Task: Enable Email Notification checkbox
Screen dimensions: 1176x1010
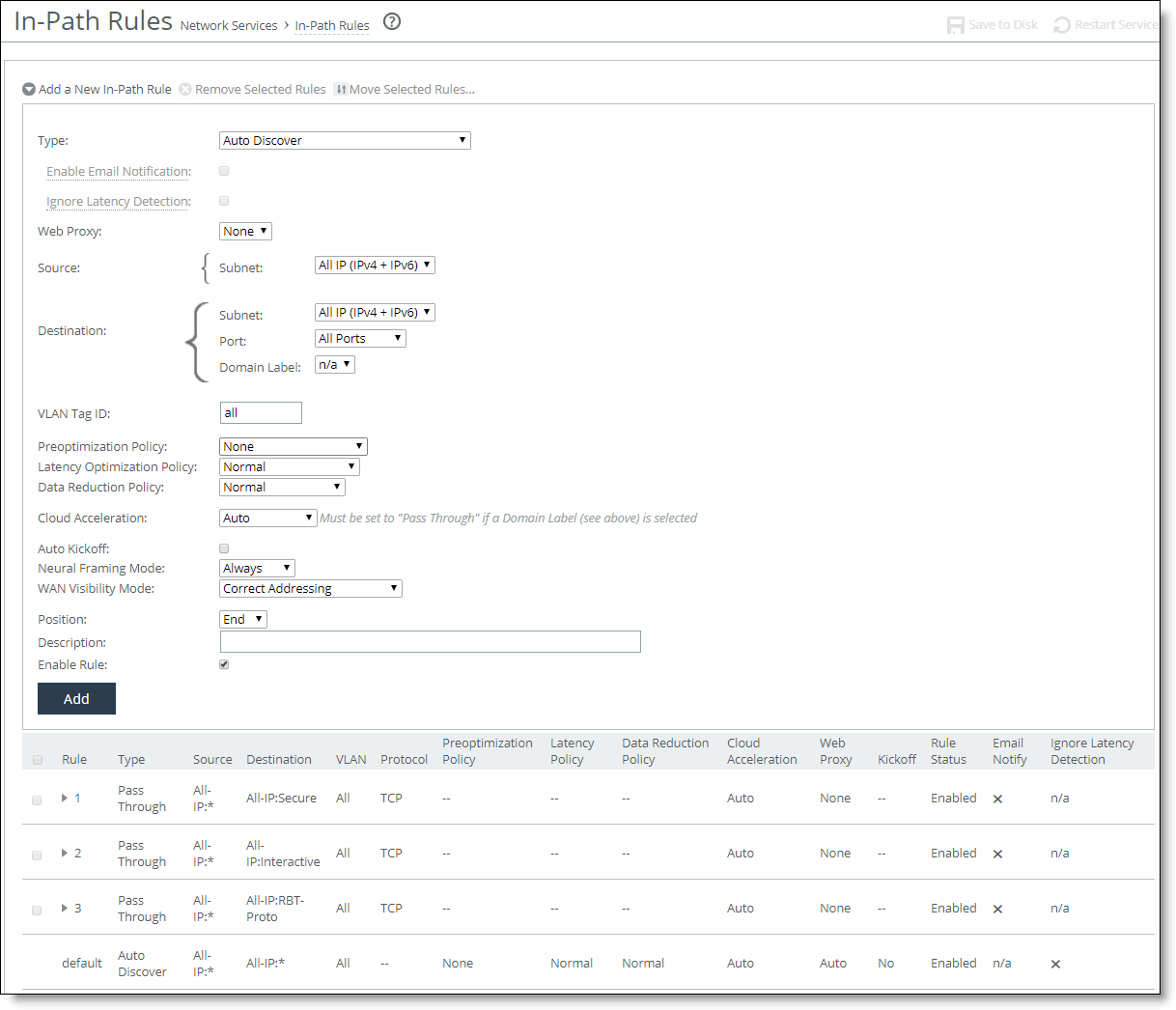Action: coord(223,170)
